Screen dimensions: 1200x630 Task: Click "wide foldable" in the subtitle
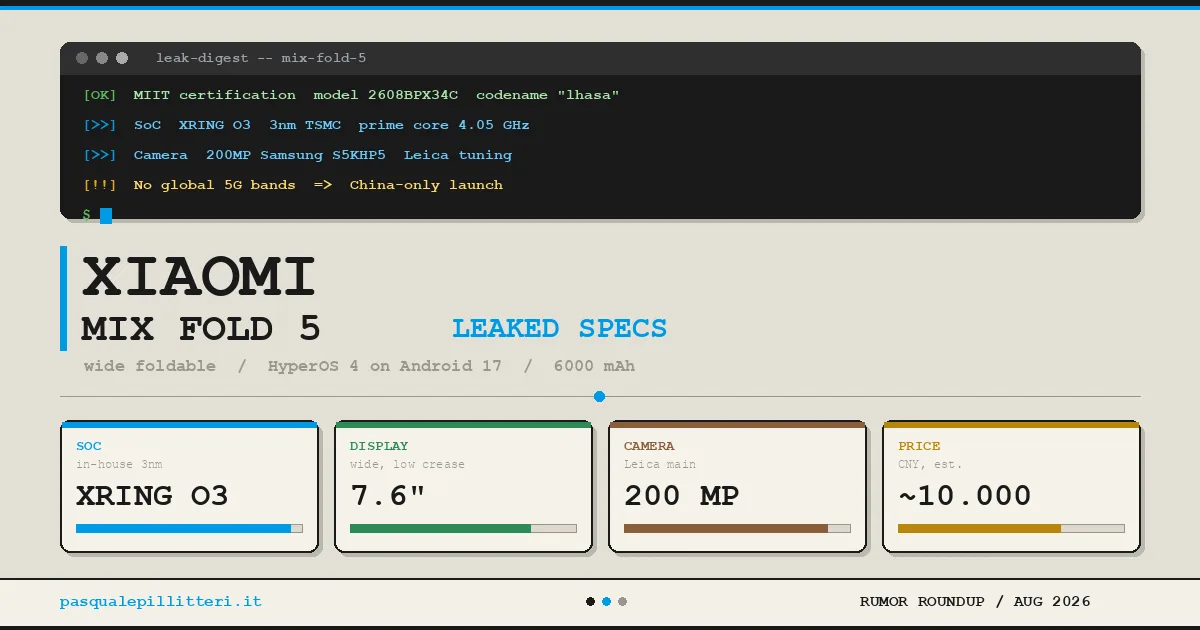(x=150, y=366)
